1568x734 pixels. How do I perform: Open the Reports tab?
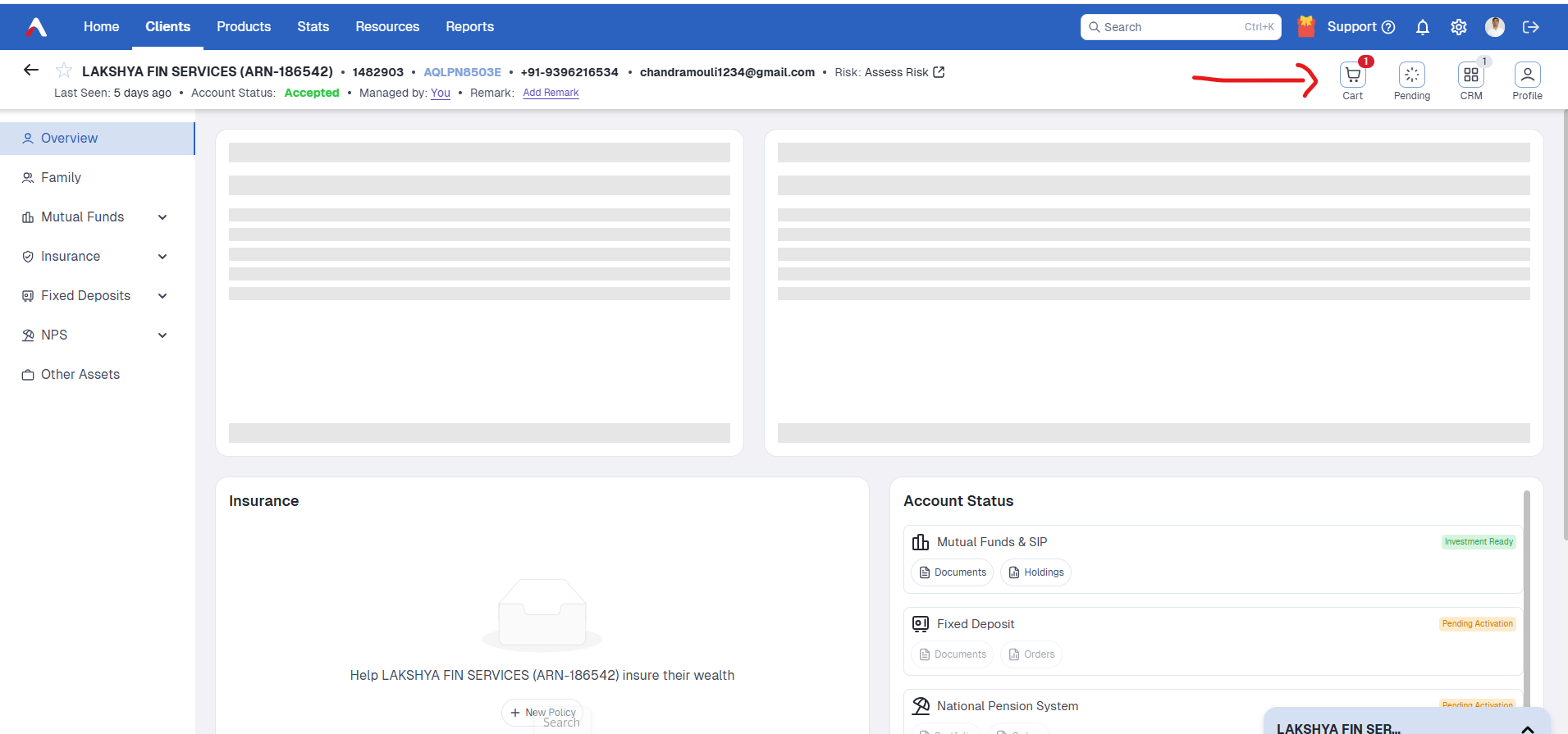[x=469, y=26]
